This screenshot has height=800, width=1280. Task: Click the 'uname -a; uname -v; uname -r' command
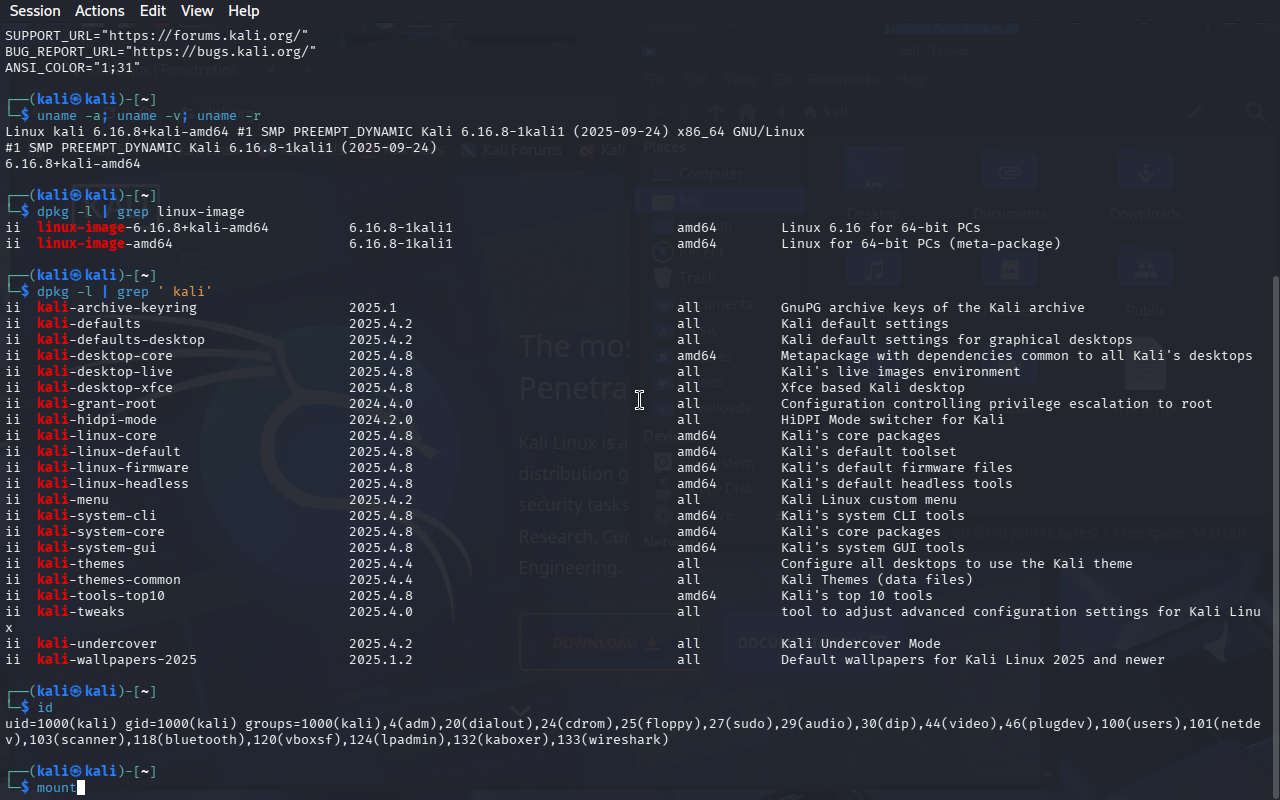(148, 116)
